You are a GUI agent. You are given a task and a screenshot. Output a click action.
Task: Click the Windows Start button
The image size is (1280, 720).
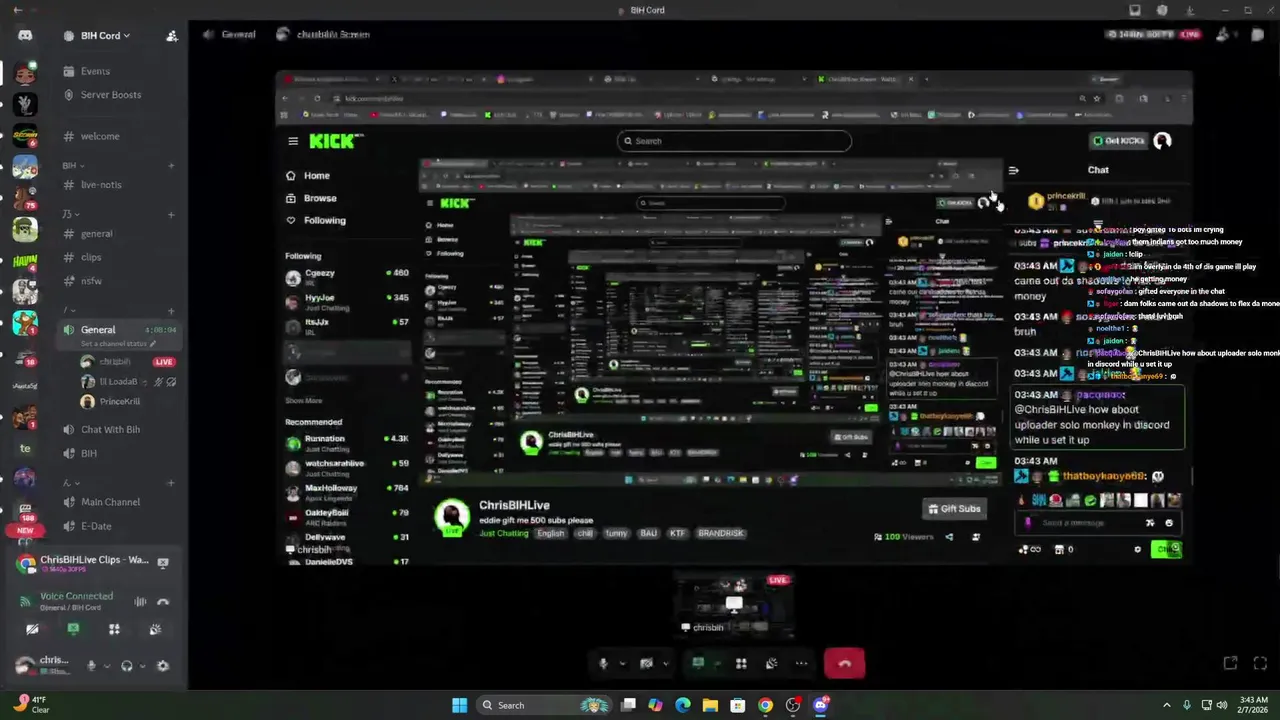coord(459,705)
